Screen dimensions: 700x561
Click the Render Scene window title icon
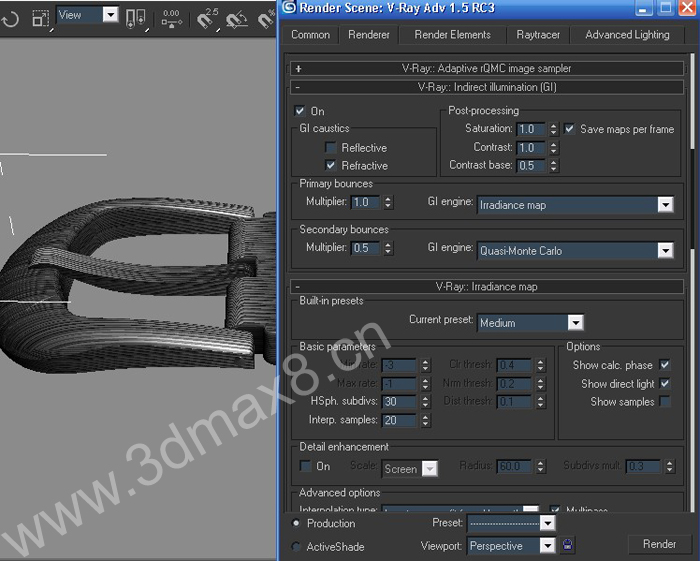(289, 7)
